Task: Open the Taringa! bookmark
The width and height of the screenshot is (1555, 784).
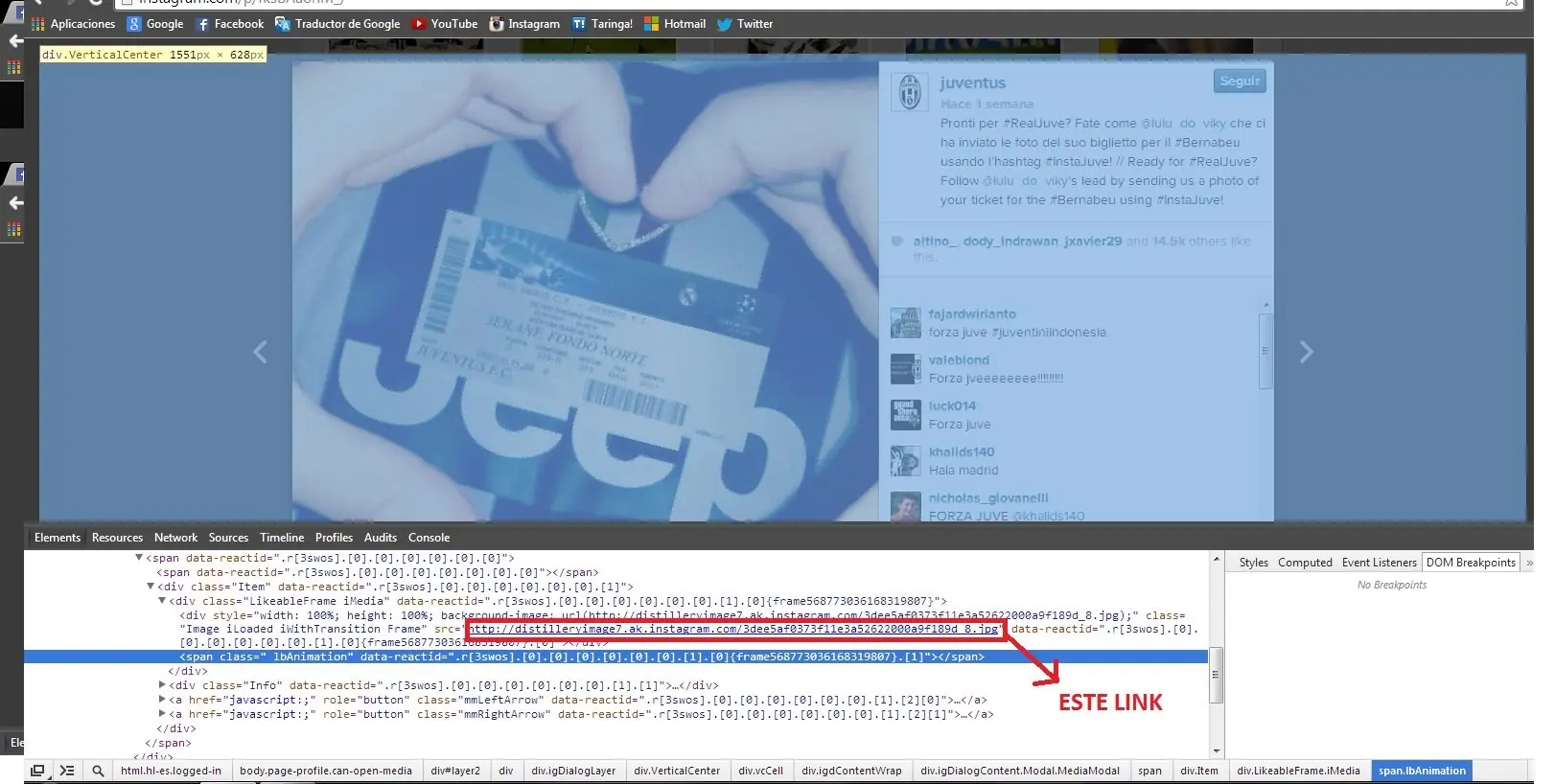Action: (x=602, y=24)
